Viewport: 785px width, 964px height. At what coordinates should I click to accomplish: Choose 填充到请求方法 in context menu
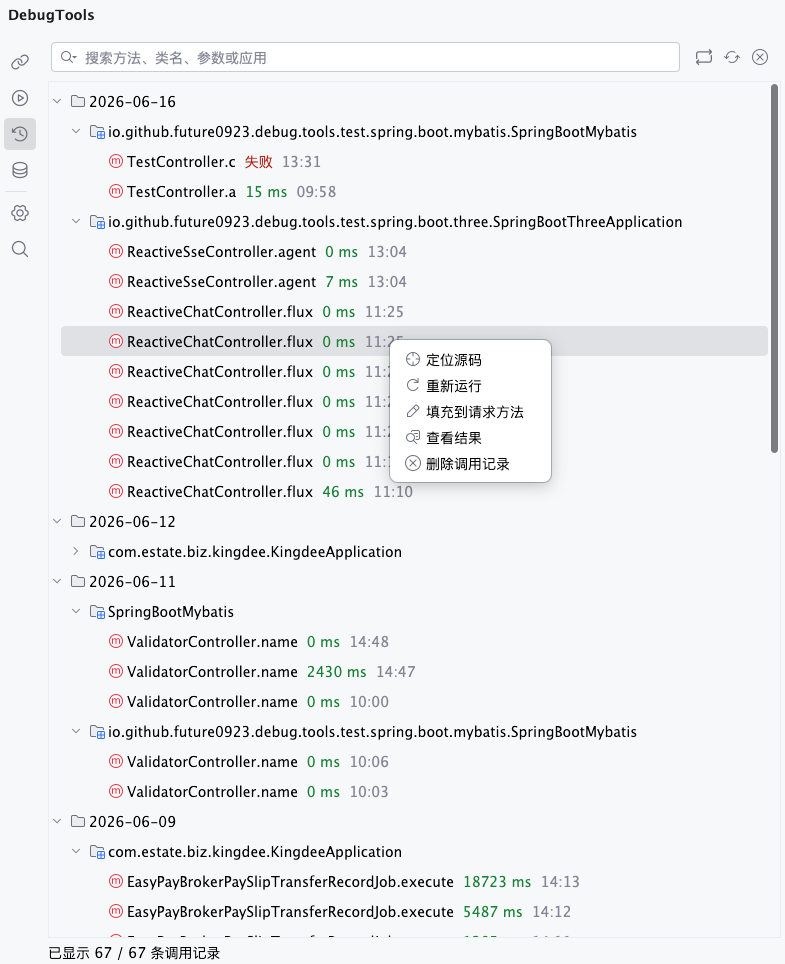470,412
